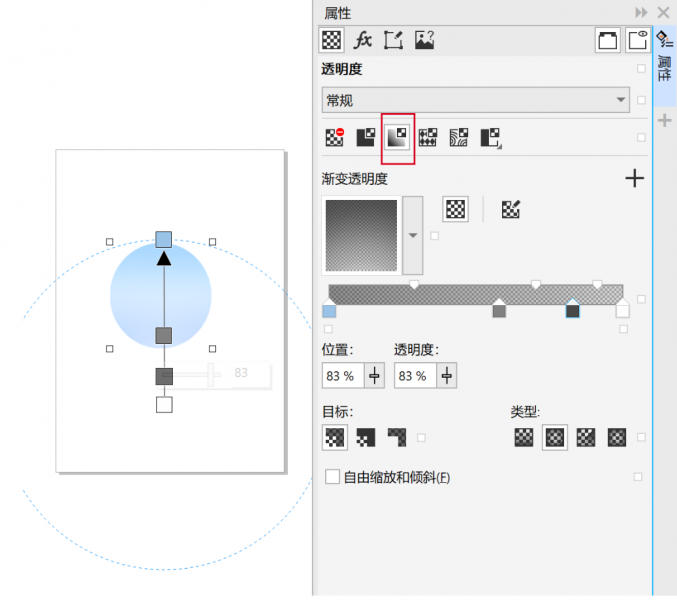Enable the 自由缩放和倾斜(F) checkbox
677x600 pixels.
pos(332,477)
